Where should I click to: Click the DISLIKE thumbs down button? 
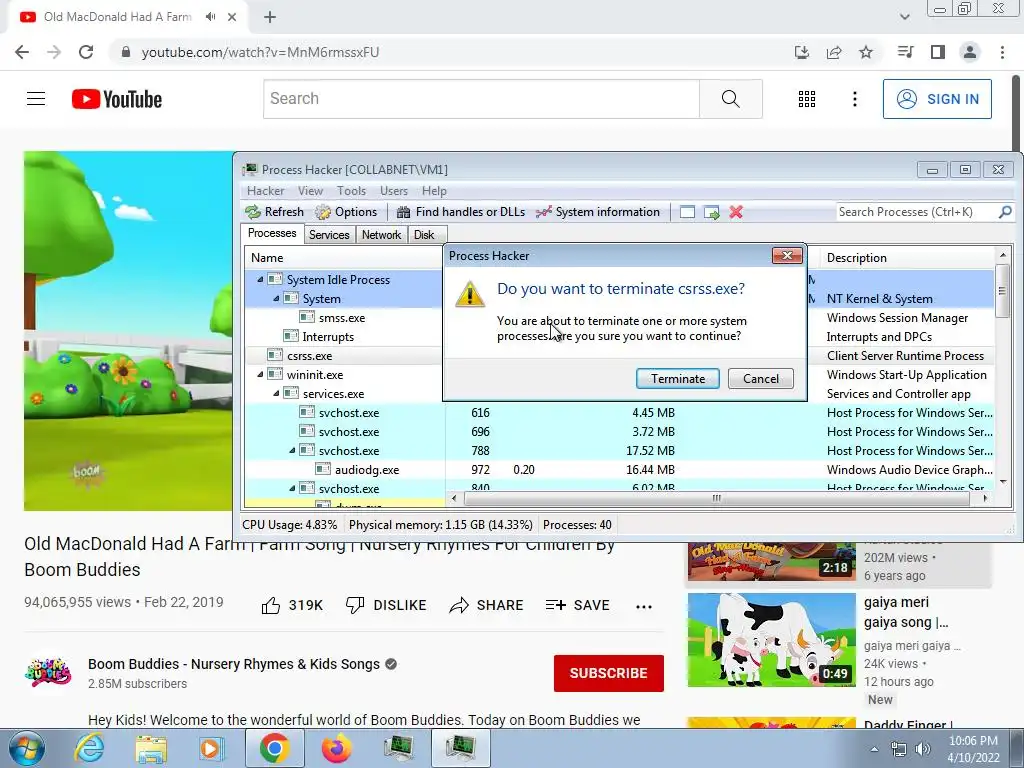[385, 605]
